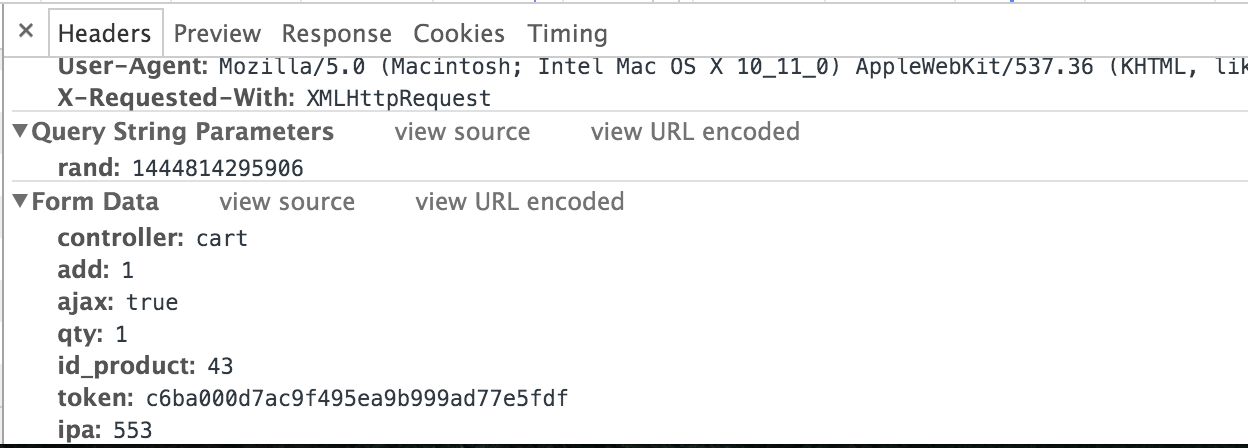This screenshot has width=1248, height=448.
Task: Click the controller value cart
Action: pos(221,238)
